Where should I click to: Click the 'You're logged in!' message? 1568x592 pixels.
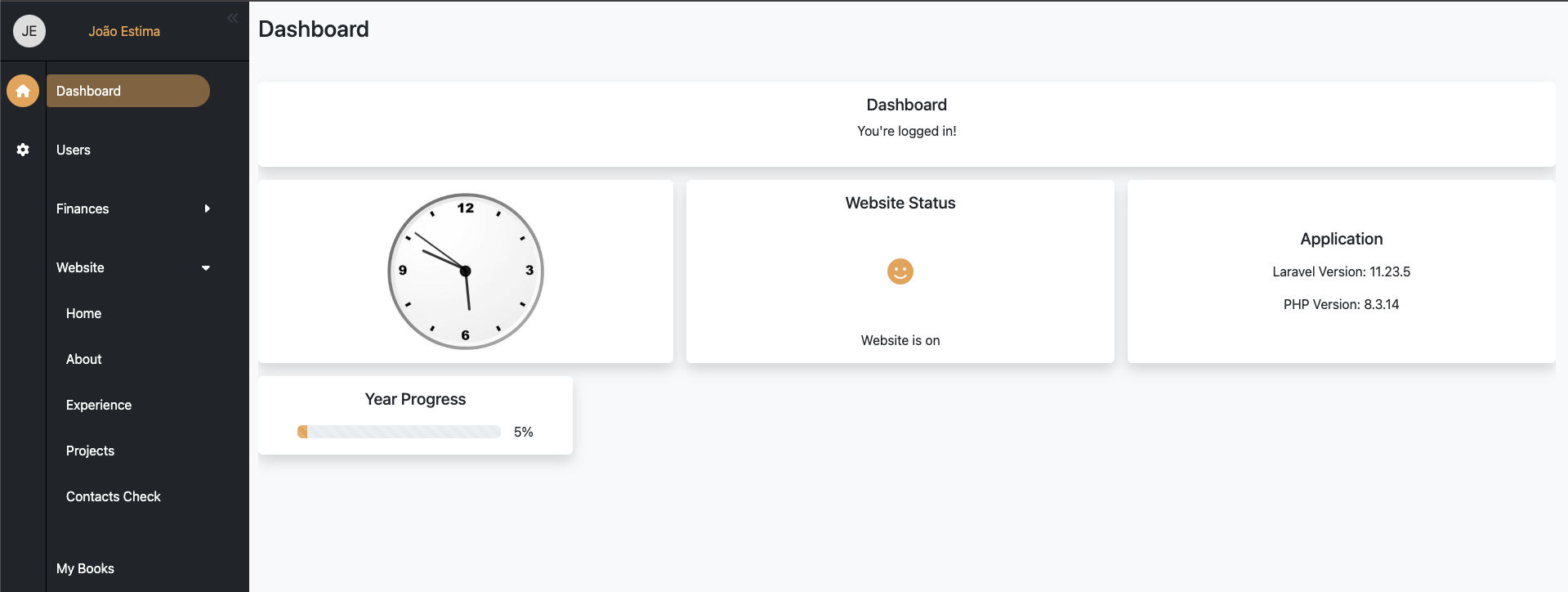click(x=907, y=131)
